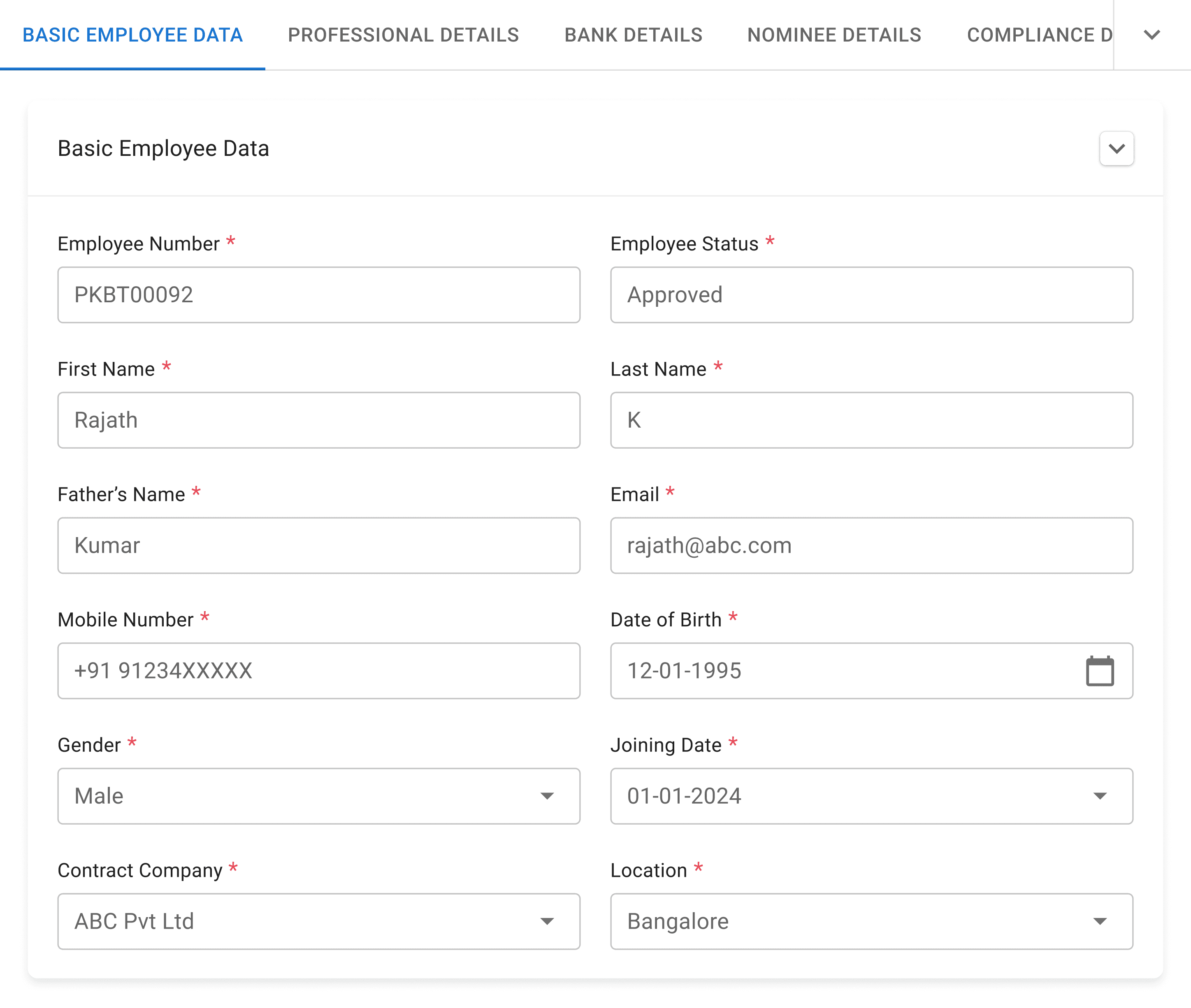Expand the tab overflow chevron
Viewport: 1191px width, 1008px height.
coord(1152,35)
